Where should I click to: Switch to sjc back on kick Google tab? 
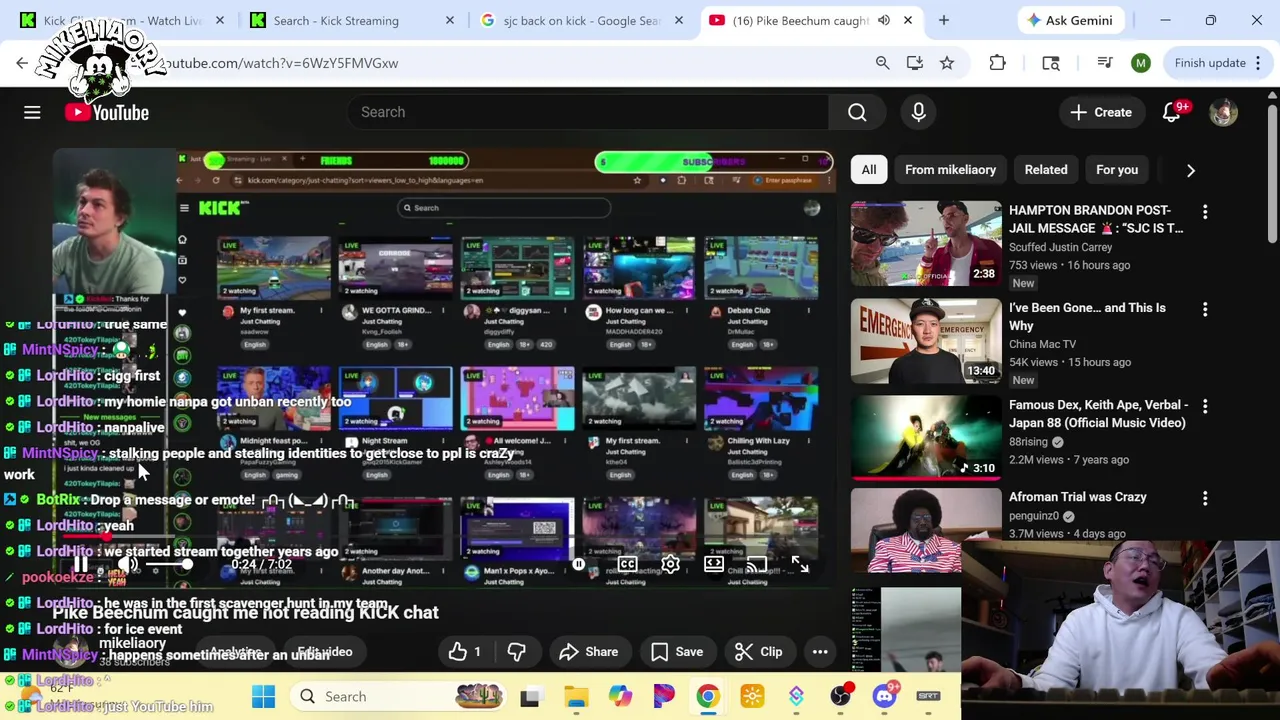point(580,20)
